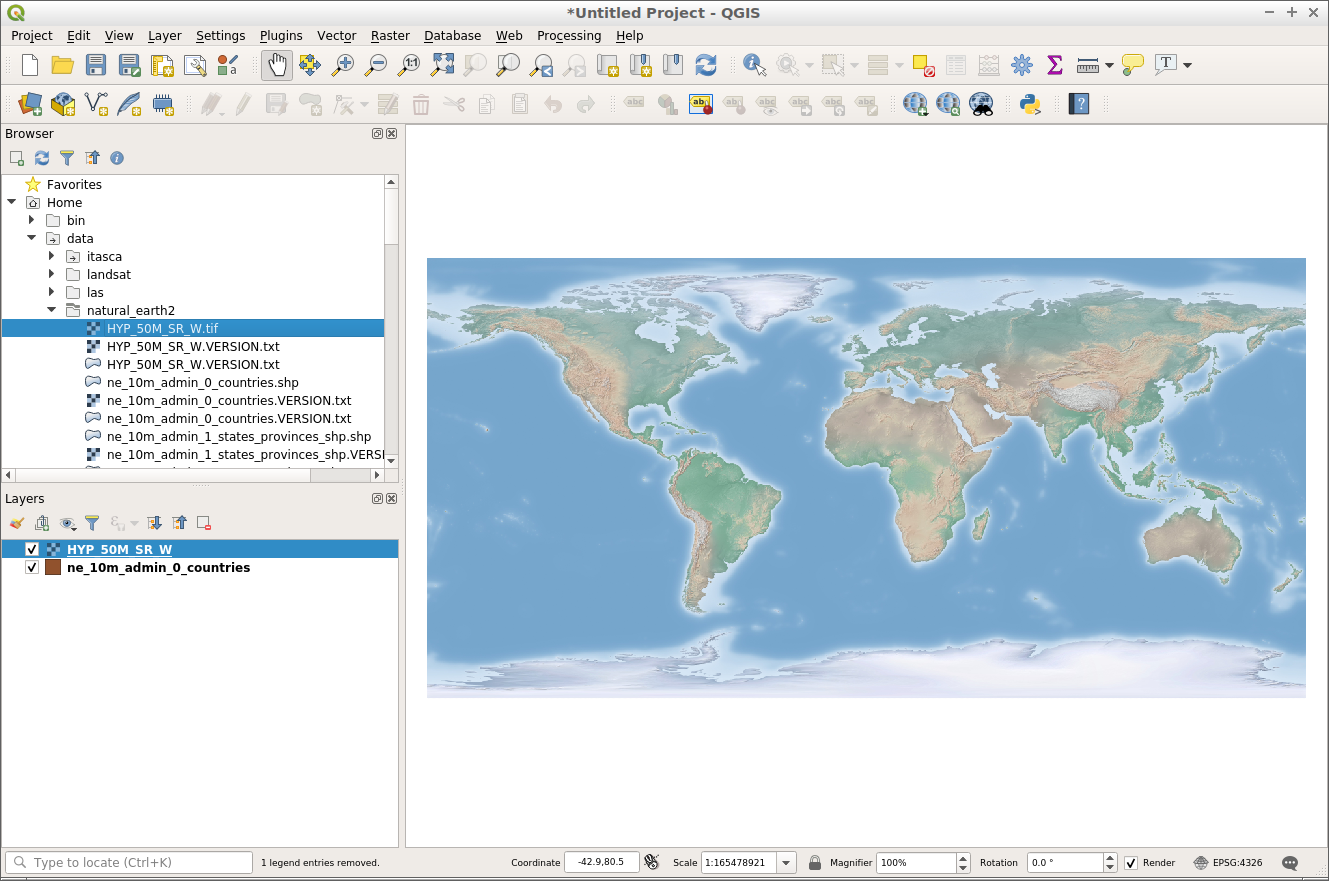Screen dimensions: 1329x881
Task: Collapse the Home tree node
Action: (12, 202)
